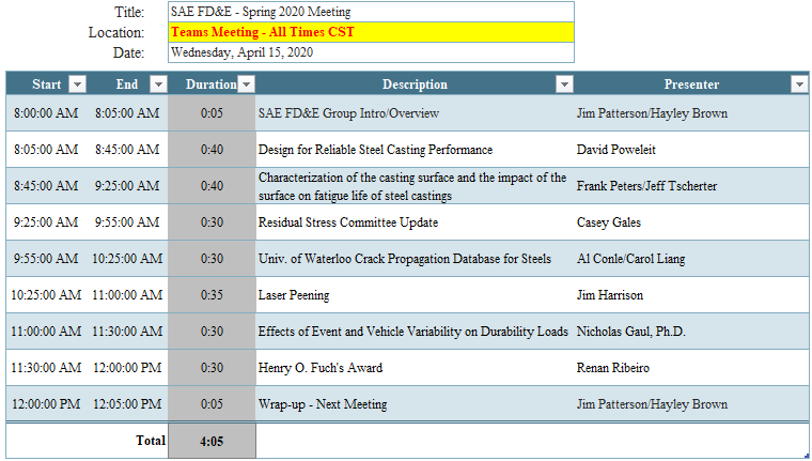Click the Wrap-up - Next Meeting cell
The image size is (812, 461).
coord(414,404)
